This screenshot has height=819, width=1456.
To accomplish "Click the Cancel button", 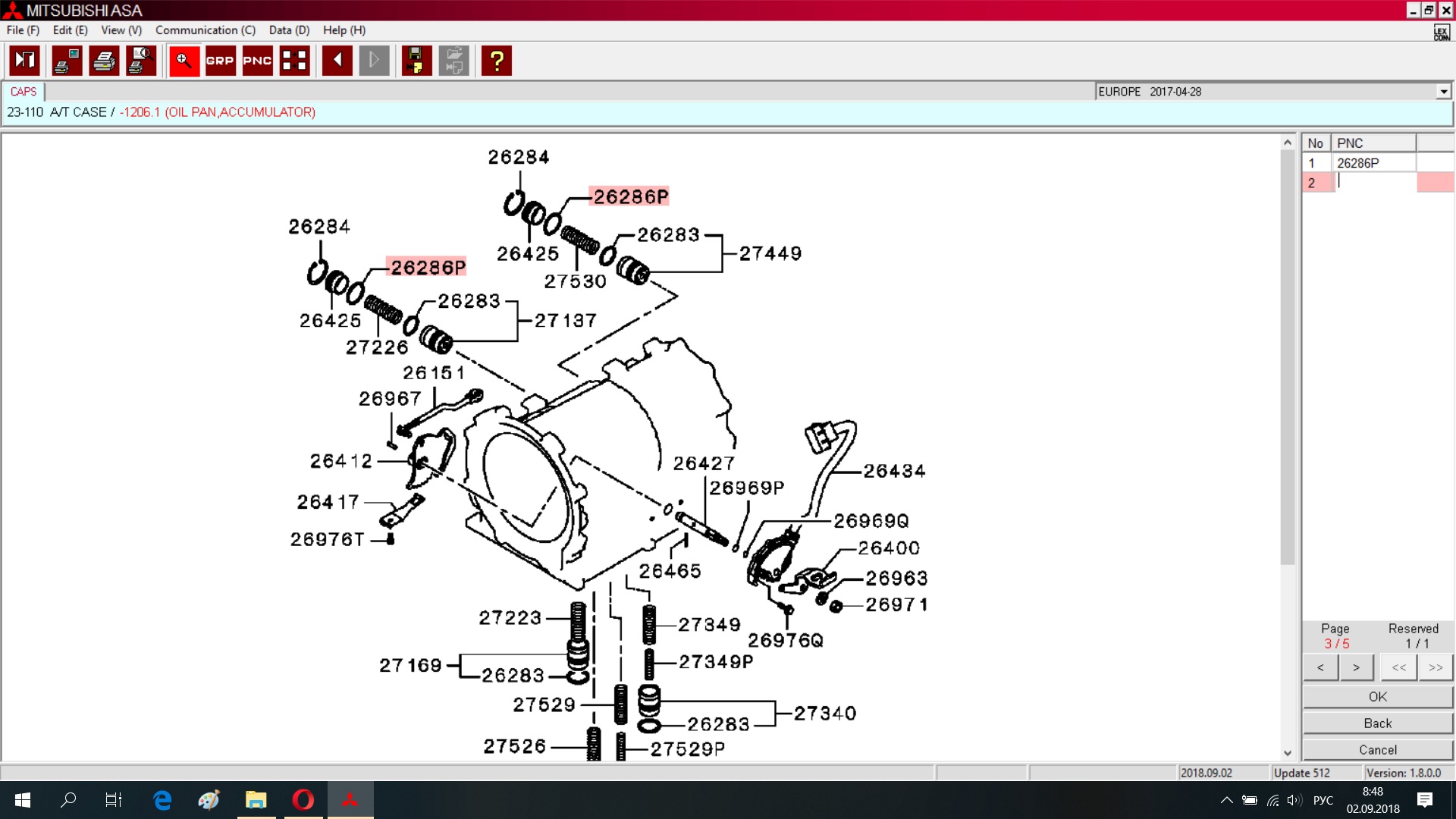I will 1377,750.
